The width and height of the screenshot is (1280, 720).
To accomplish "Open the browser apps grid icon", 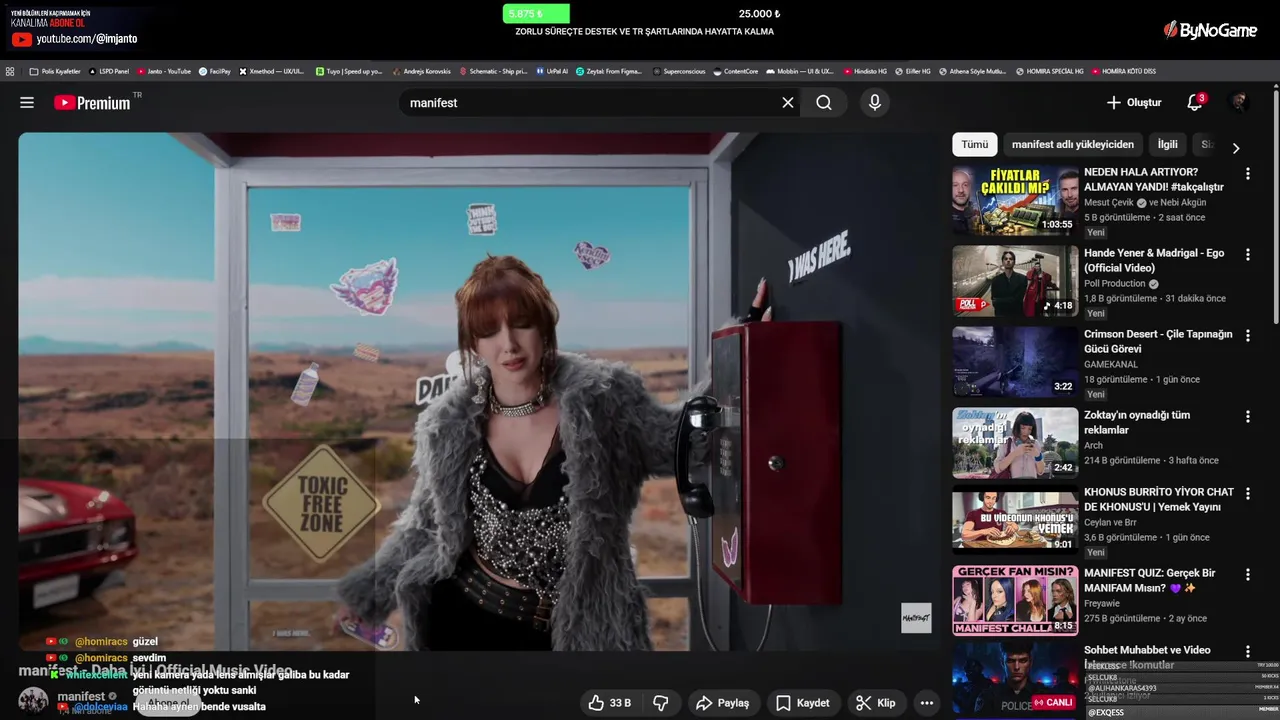I will tap(10, 72).
